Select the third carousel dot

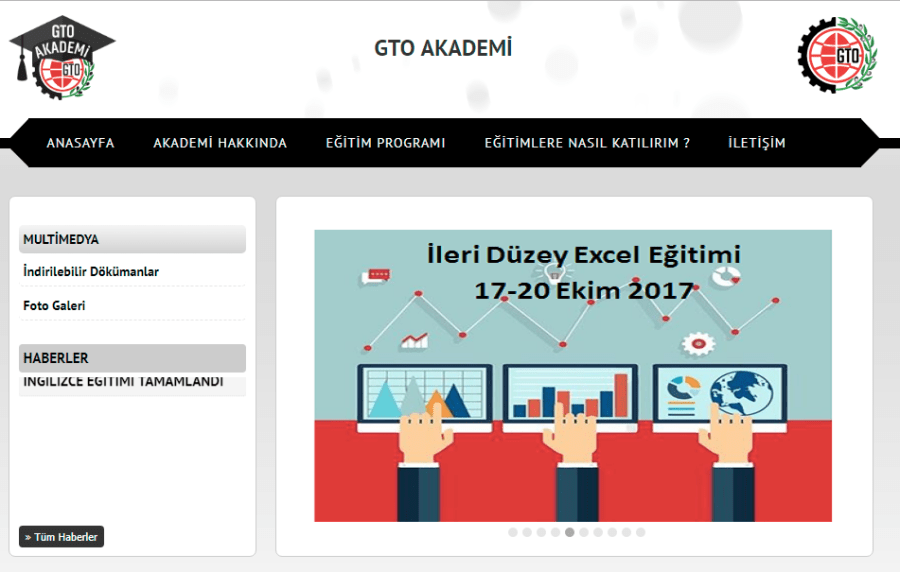pos(541,532)
